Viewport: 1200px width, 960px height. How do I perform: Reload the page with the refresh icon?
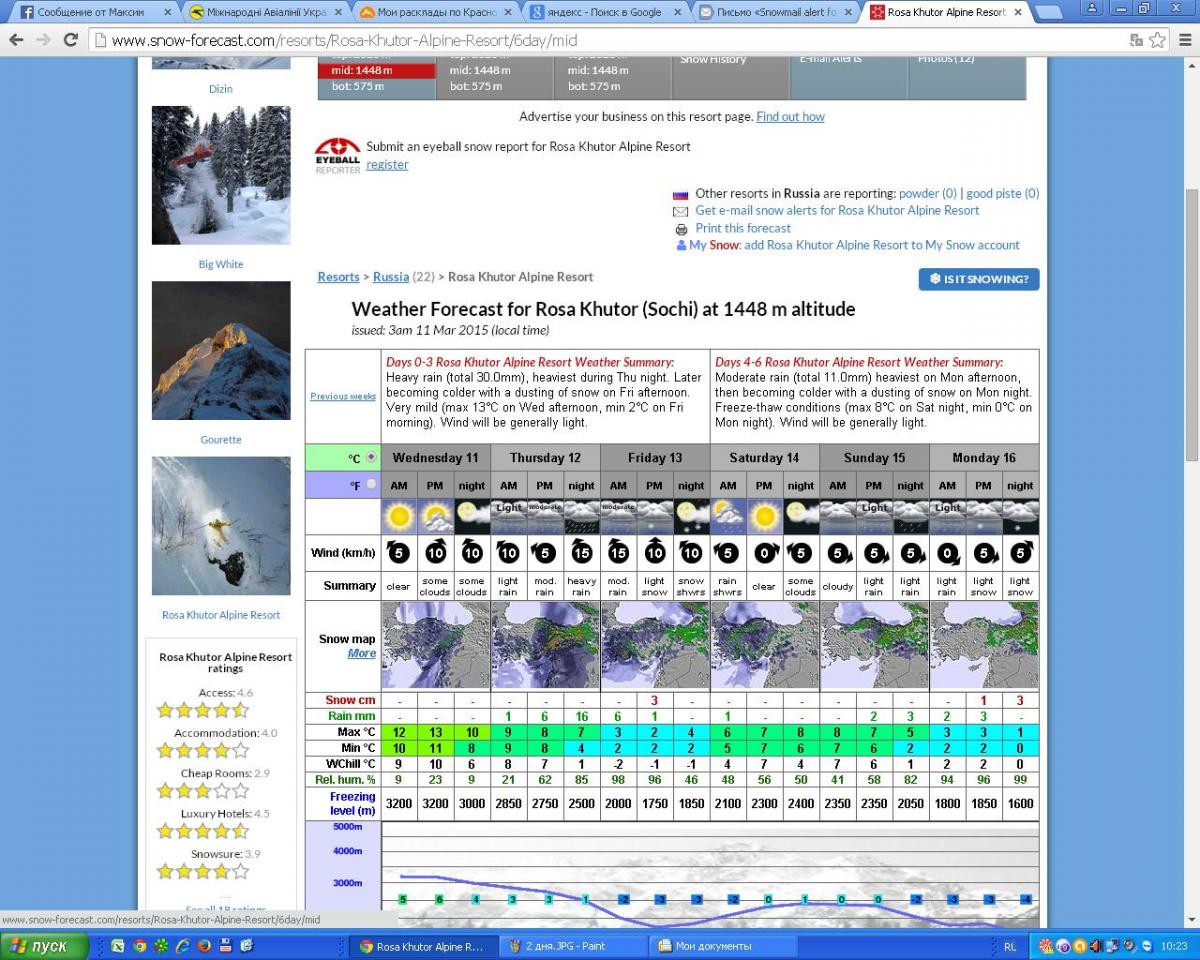[x=70, y=41]
